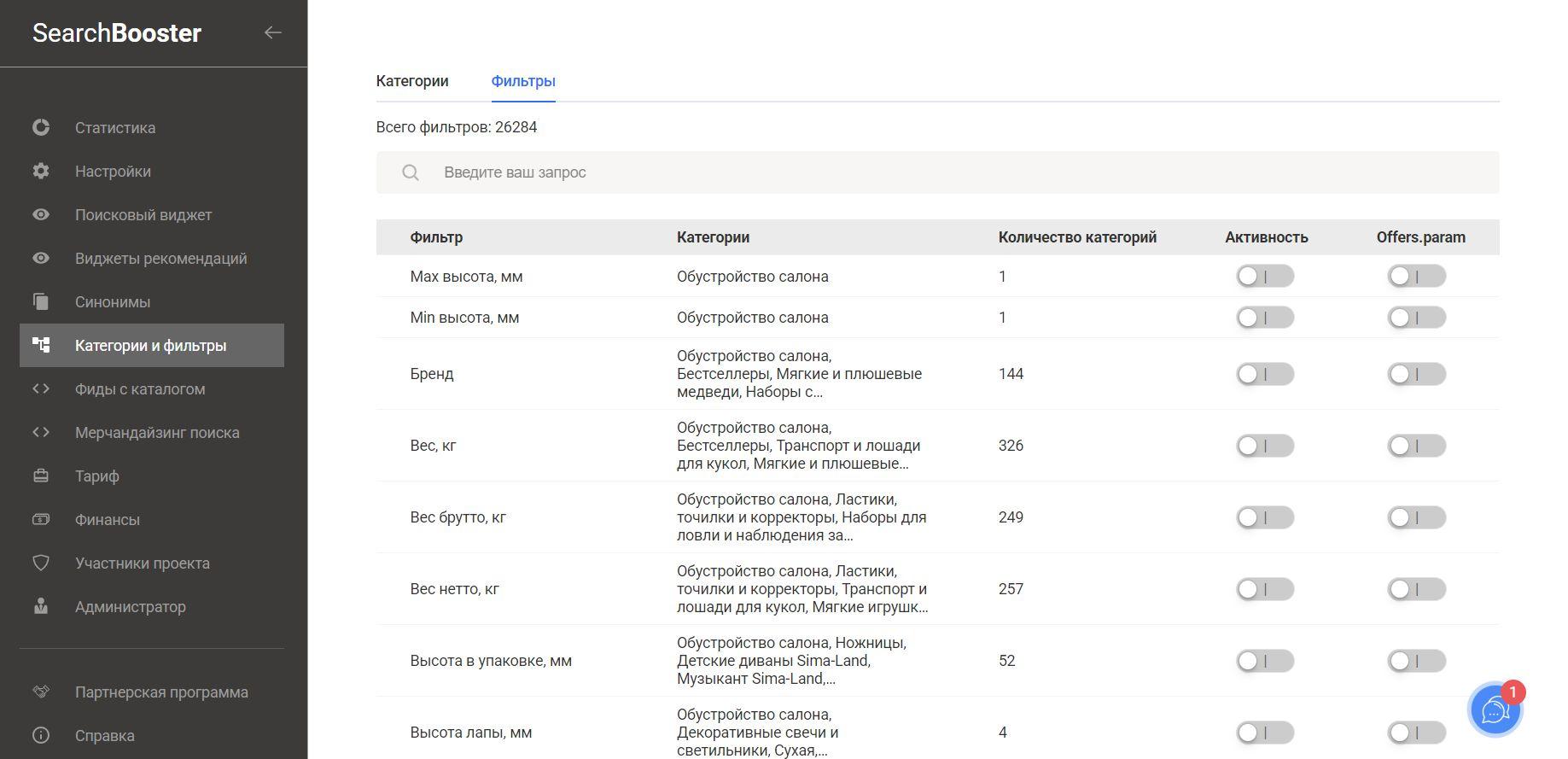Click the Фиды с каталогом code icon

click(41, 388)
